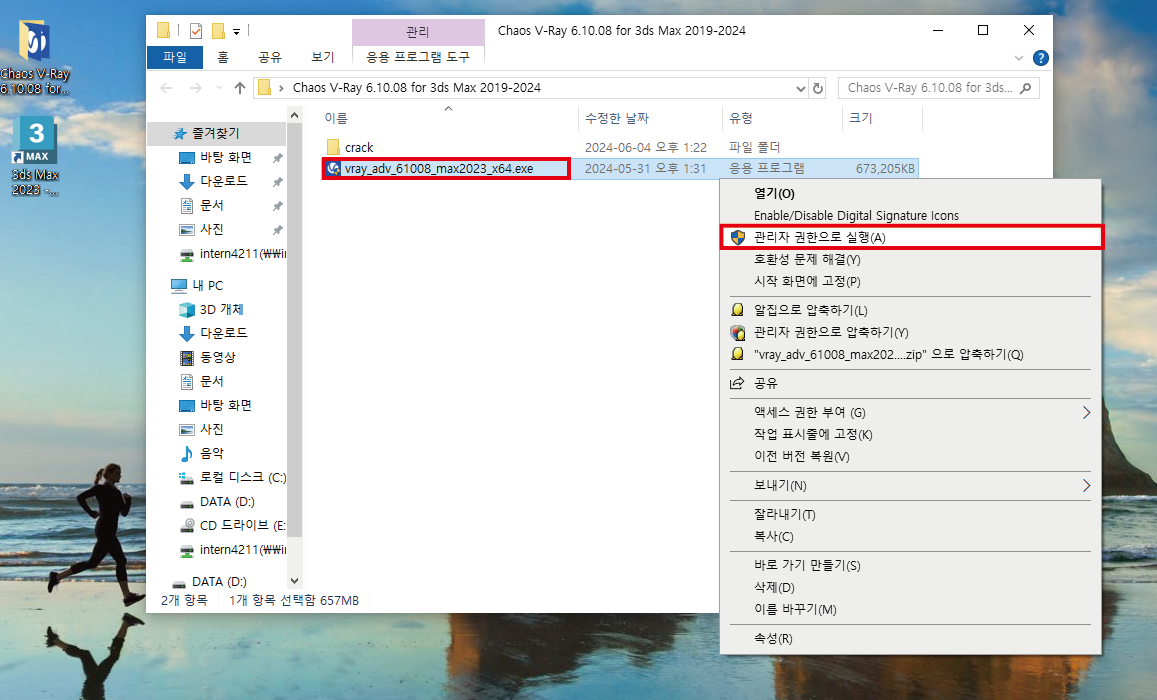Select 문서 under 내 PC
Image resolution: width=1157 pixels, height=700 pixels.
(212, 381)
